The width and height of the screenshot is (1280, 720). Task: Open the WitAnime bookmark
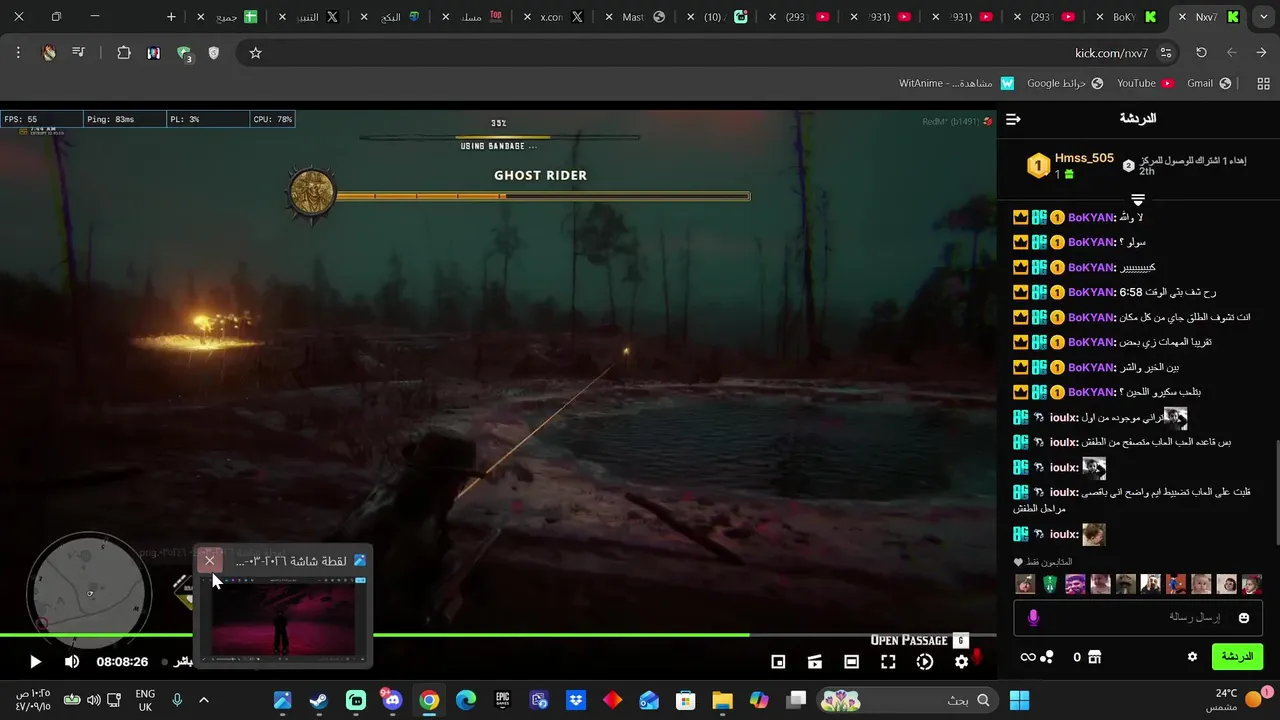[956, 83]
